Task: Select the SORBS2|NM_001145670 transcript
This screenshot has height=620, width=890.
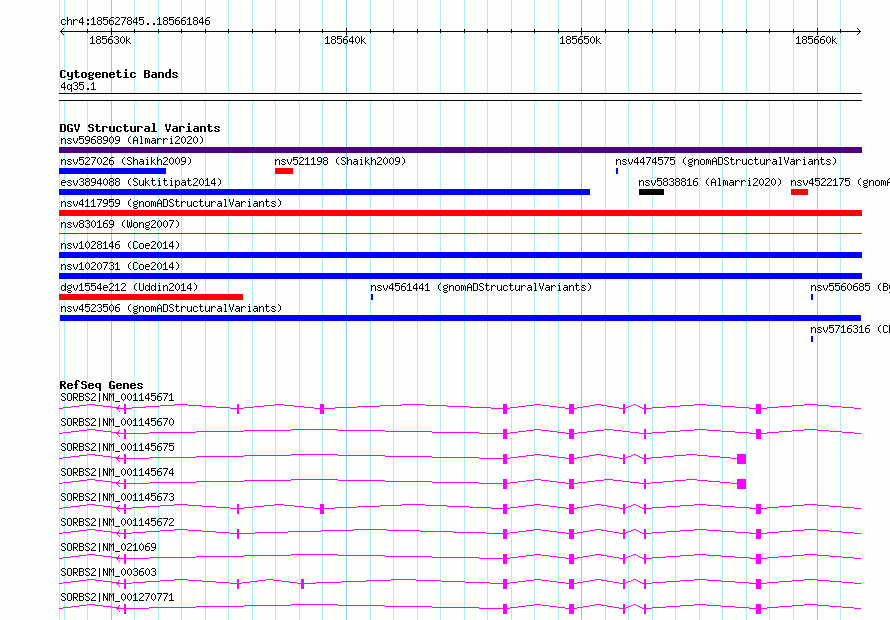Action: pyautogui.click(x=460, y=434)
